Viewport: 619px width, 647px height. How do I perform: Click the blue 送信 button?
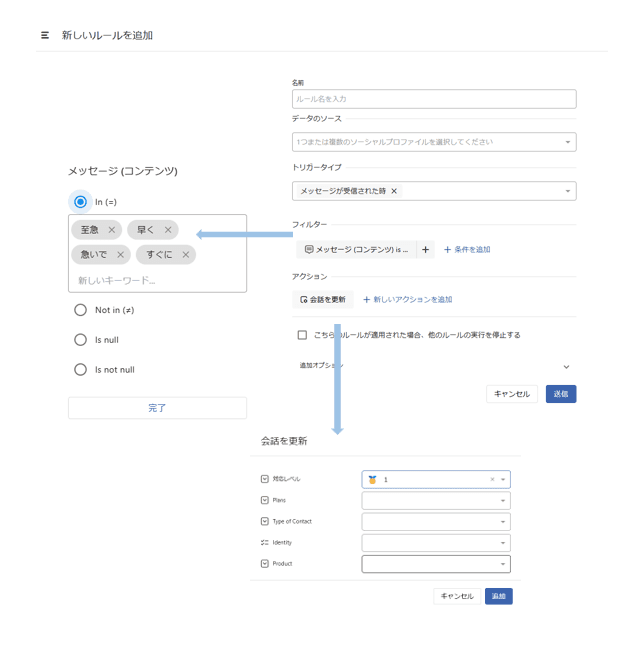[x=560, y=394]
